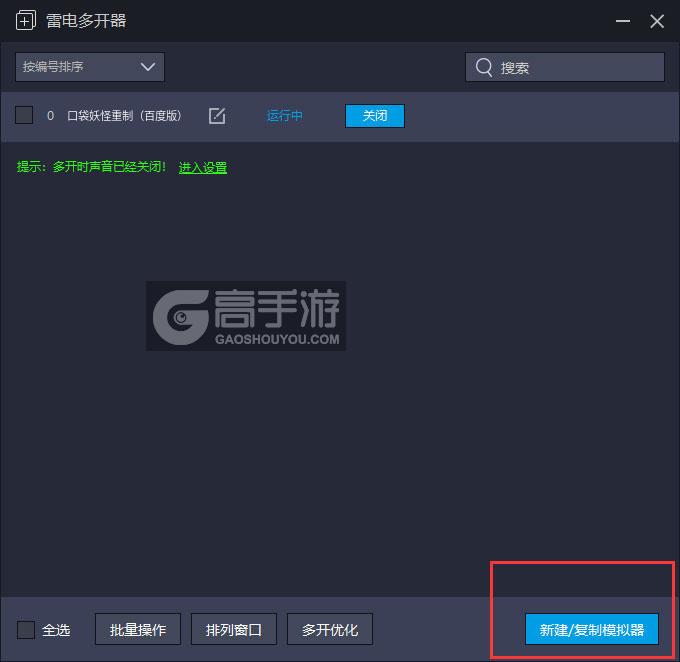Image resolution: width=680 pixels, height=662 pixels.
Task: Open the 多开优化 optimization button
Action: coord(330,629)
